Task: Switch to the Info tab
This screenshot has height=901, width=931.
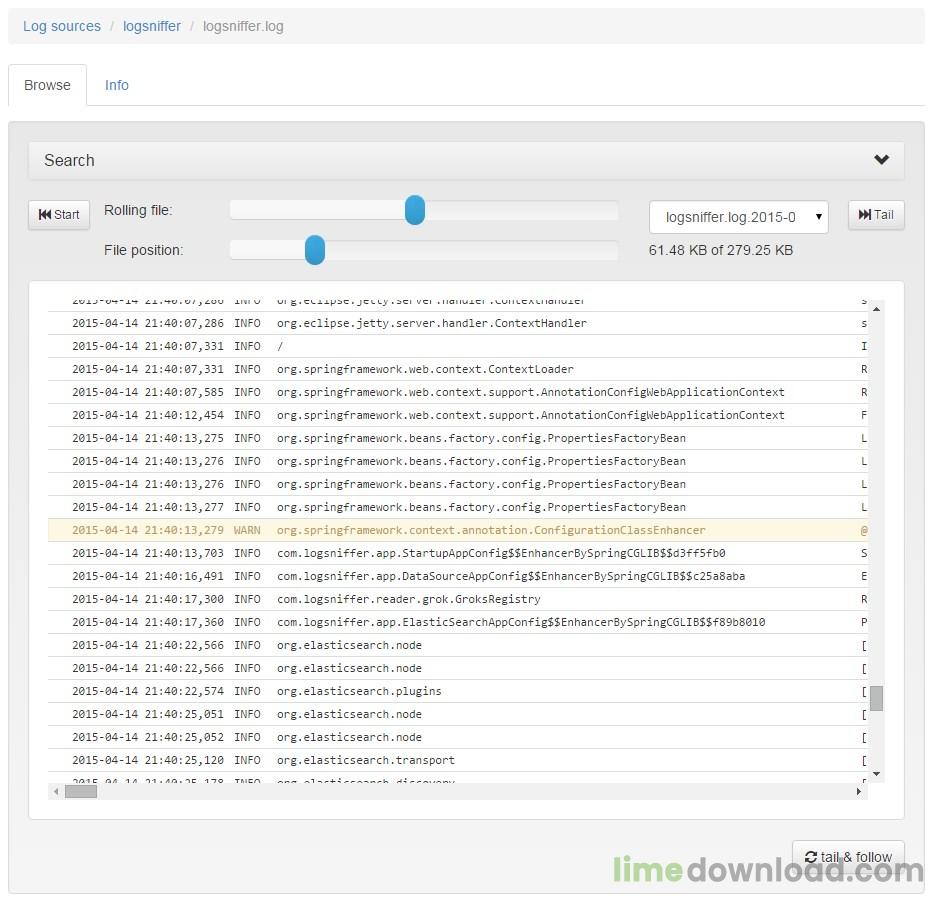Action: click(117, 85)
